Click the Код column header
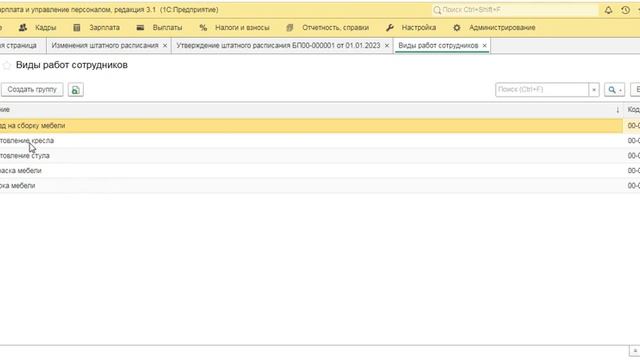Image resolution: width=640 pixels, height=360 pixels. coord(633,110)
